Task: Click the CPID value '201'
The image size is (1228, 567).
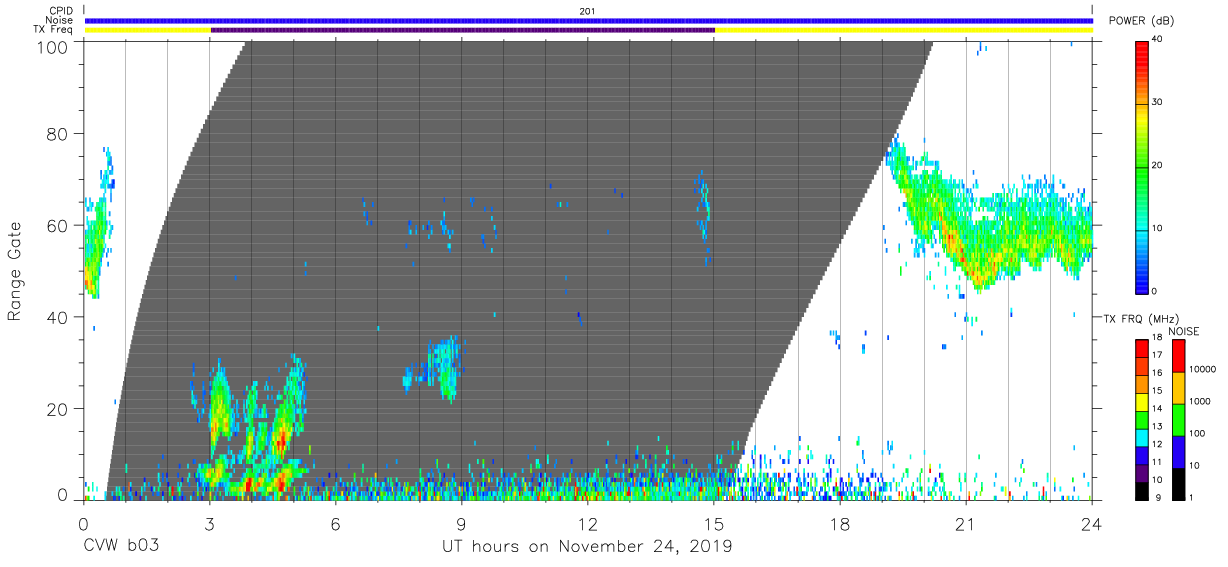Action: tap(588, 11)
